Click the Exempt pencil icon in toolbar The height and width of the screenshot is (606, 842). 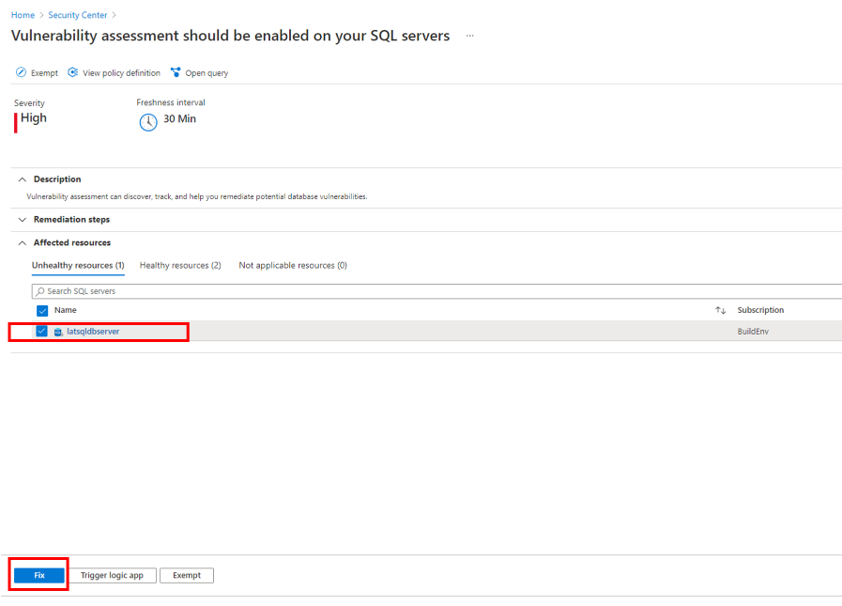click(21, 72)
